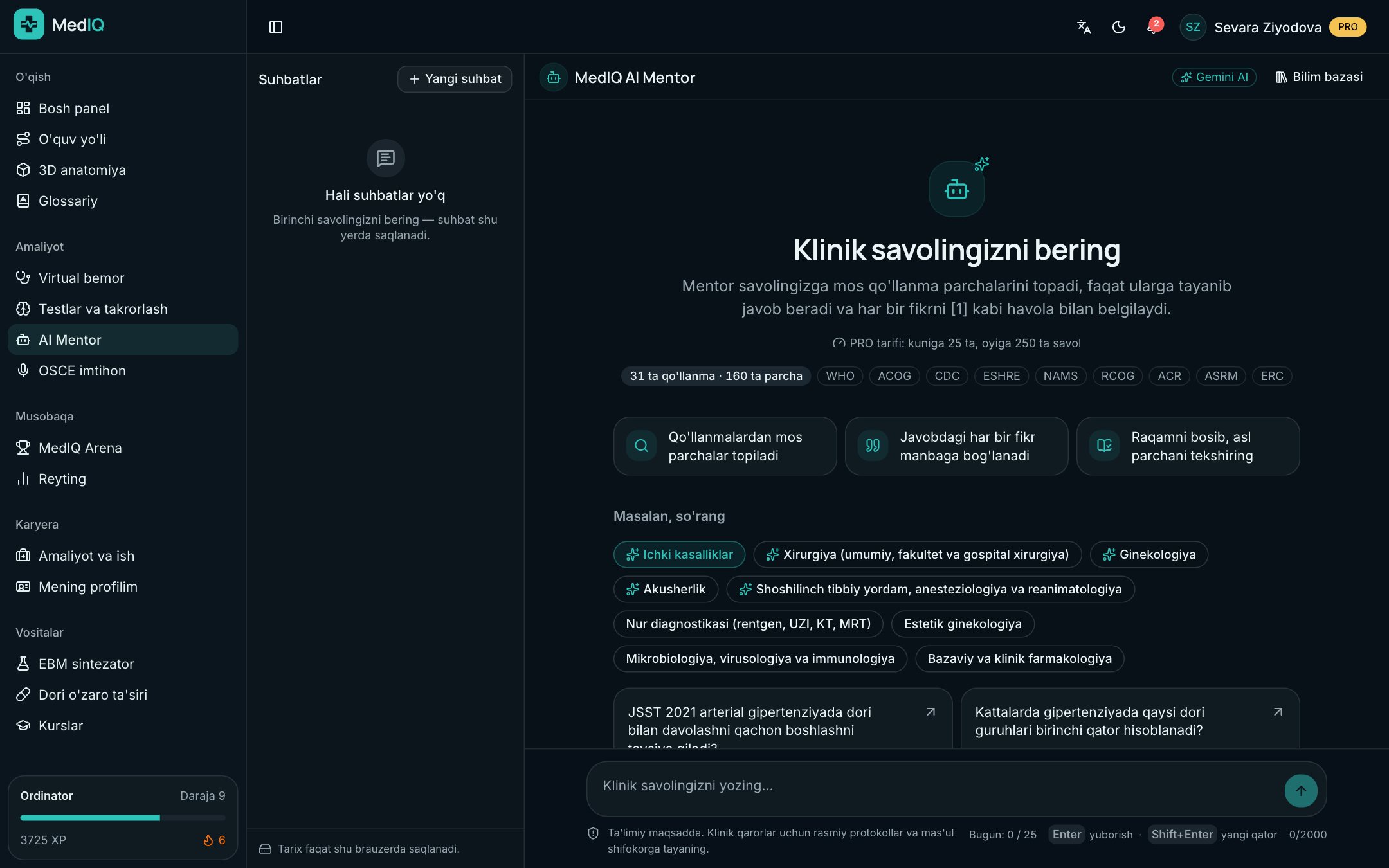Image resolution: width=1389 pixels, height=868 pixels.
Task: Select Estetik ginekologiya topic chip
Action: click(x=963, y=624)
